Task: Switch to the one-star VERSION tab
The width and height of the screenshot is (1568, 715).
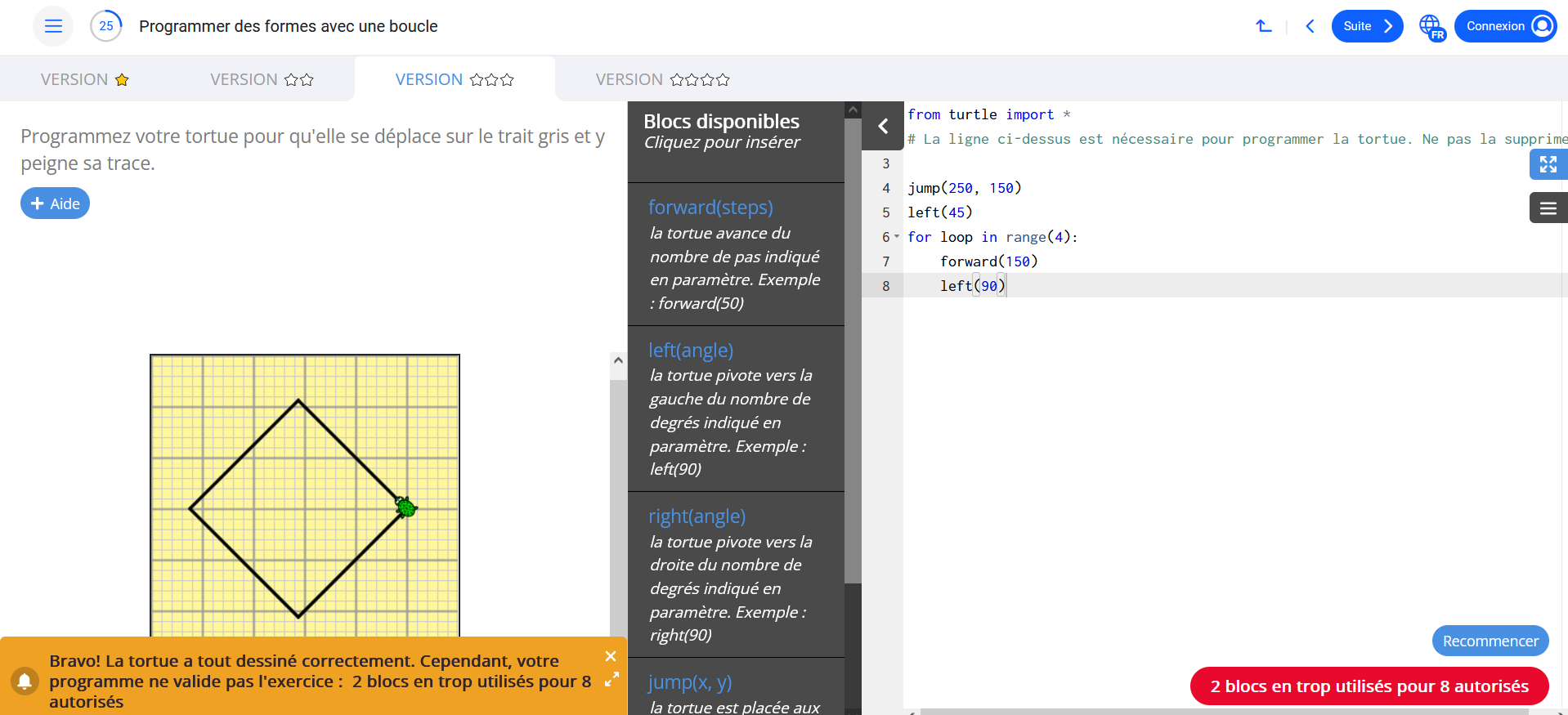Action: 85,79
